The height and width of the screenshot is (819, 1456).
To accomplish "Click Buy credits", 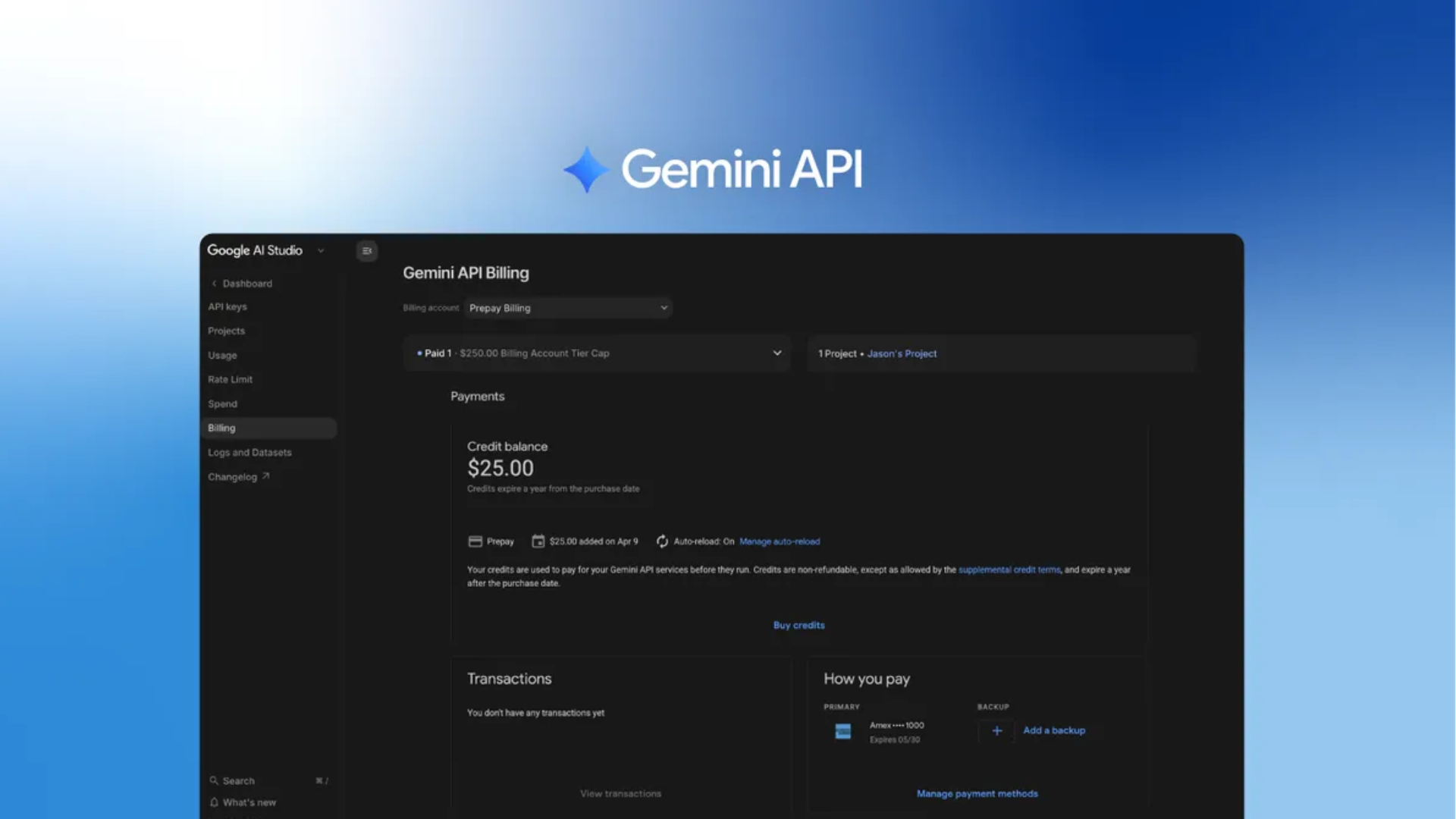I will 799,626.
